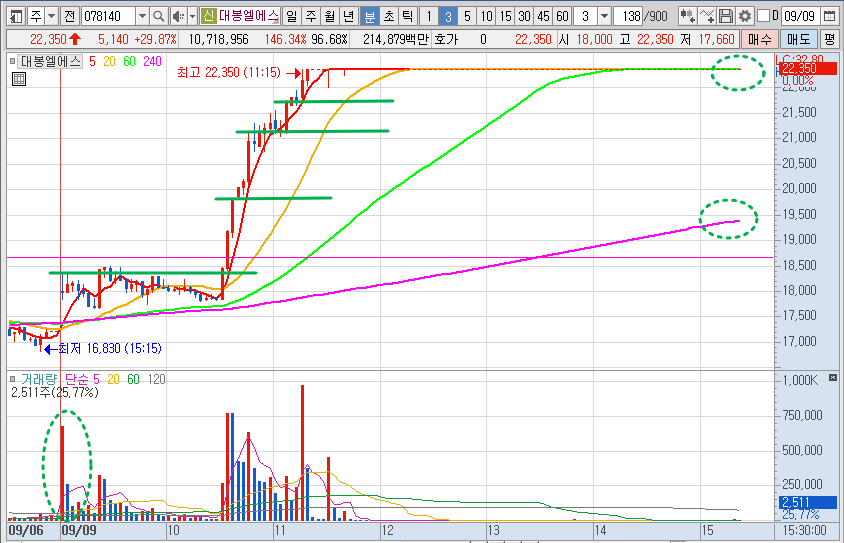
Task: Click the 대봉엘에스 chart legend label
Action: 51,61
